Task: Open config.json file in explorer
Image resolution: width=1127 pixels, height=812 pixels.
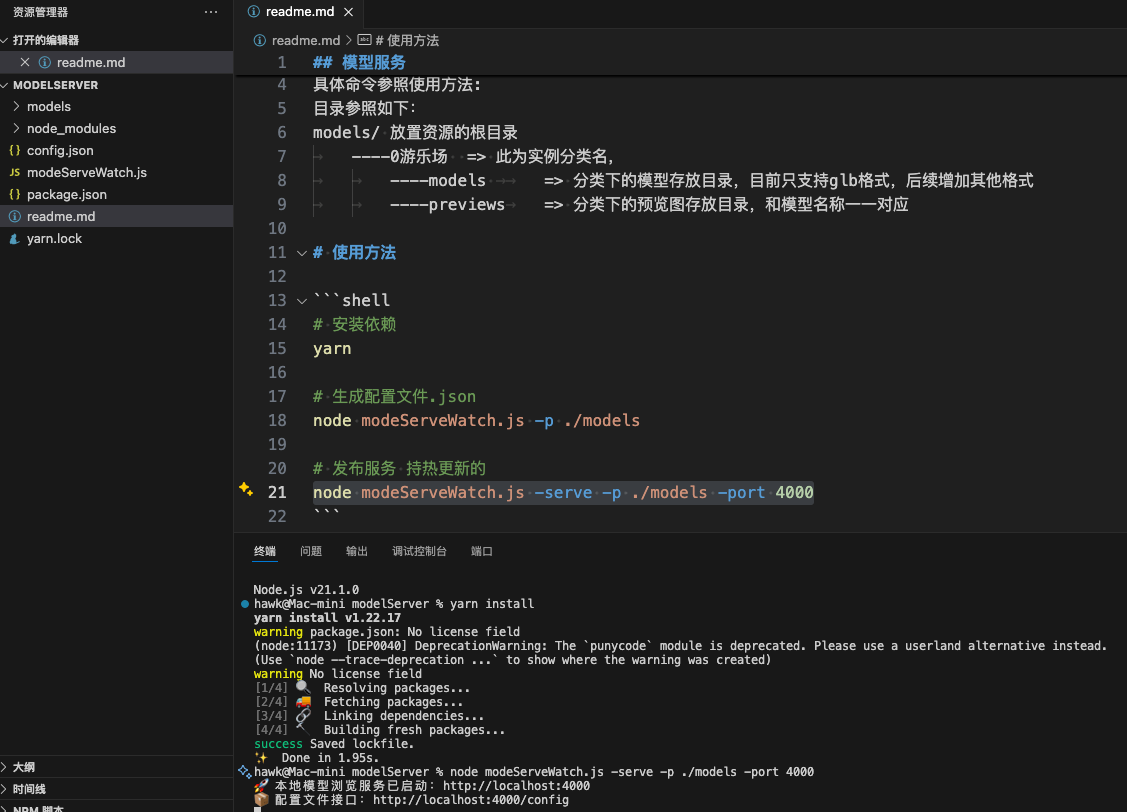Action: tap(60, 150)
